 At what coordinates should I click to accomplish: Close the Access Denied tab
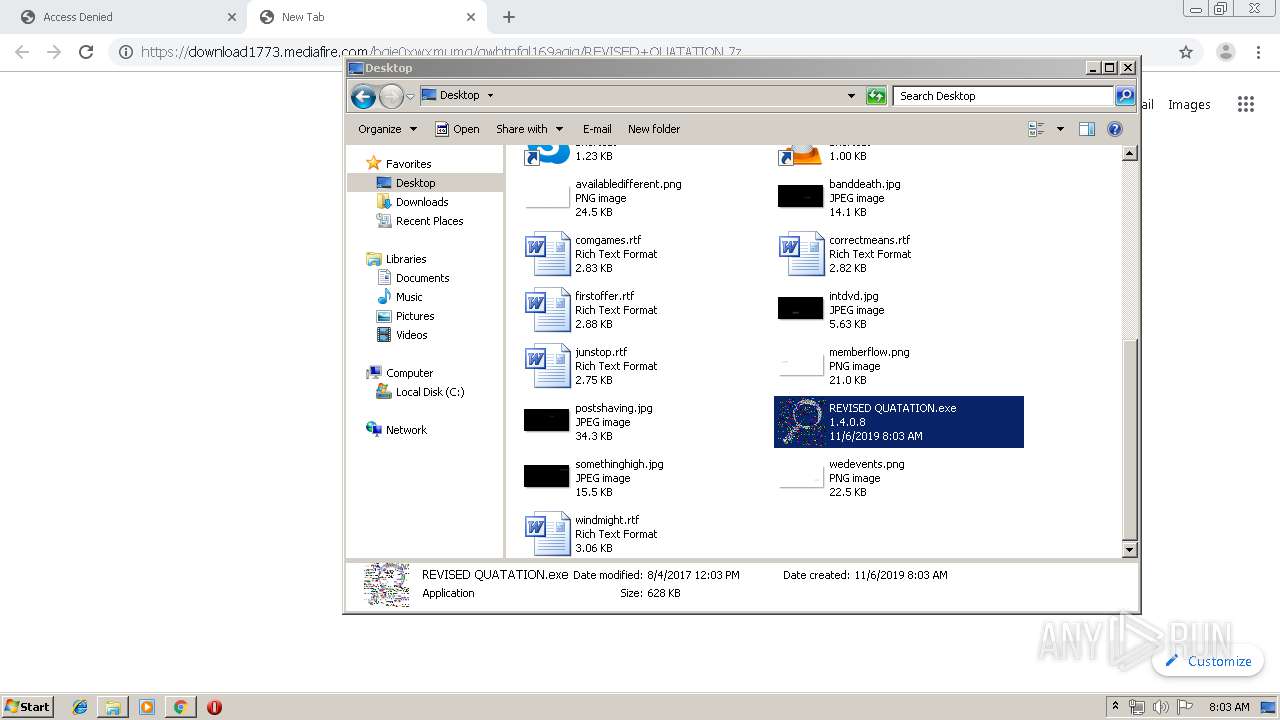232,17
